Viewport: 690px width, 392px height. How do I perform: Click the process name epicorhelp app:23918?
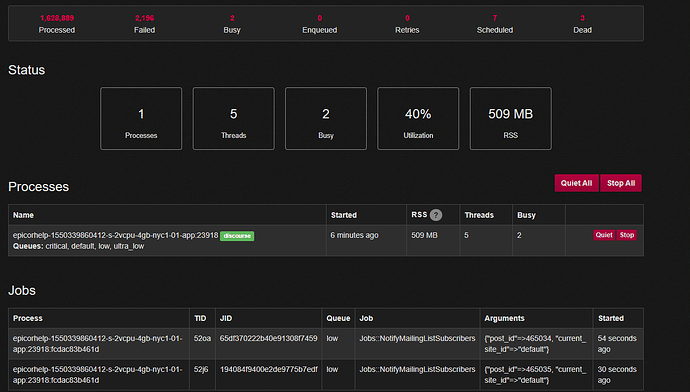tap(115, 235)
